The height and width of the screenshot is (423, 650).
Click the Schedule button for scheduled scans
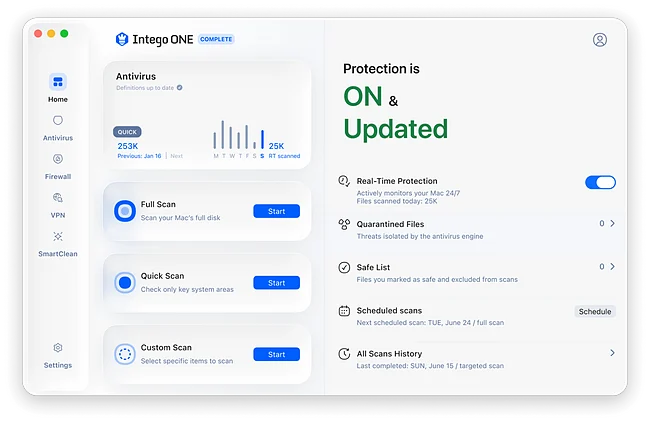point(595,311)
